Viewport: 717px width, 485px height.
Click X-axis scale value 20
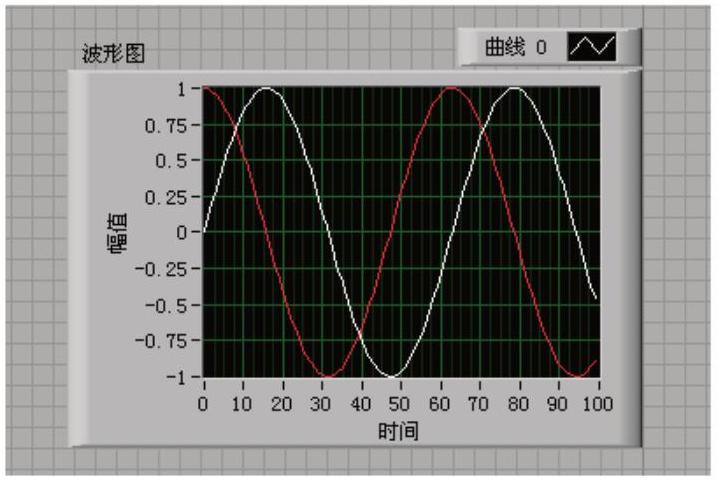tap(281, 404)
